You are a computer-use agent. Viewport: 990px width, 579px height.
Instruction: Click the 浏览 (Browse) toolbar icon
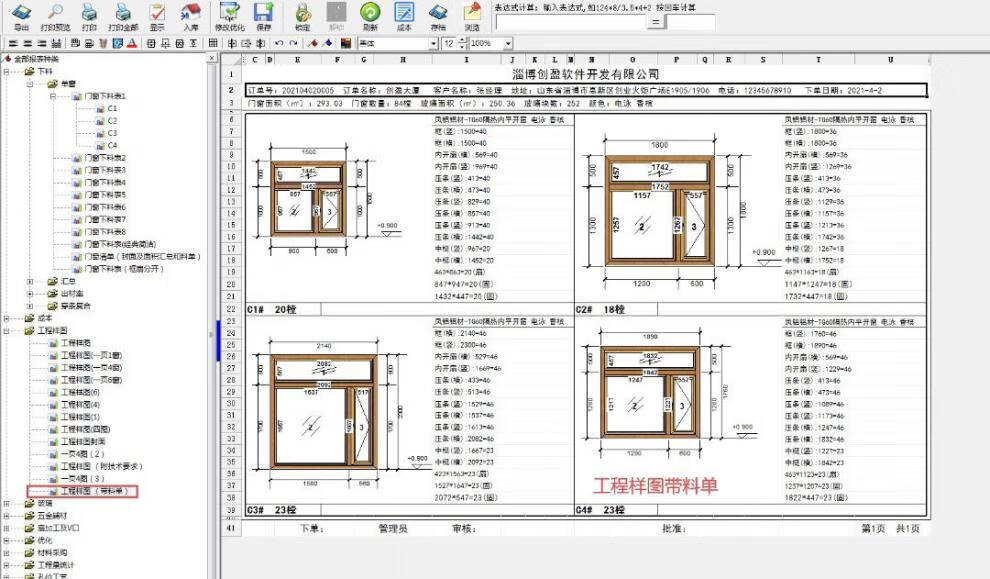[472, 13]
